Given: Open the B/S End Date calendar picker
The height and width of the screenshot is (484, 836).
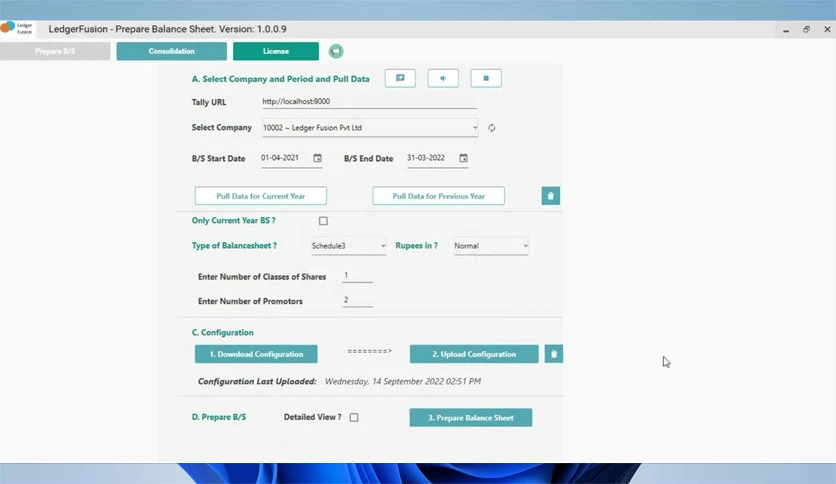Looking at the screenshot, I should pos(463,158).
